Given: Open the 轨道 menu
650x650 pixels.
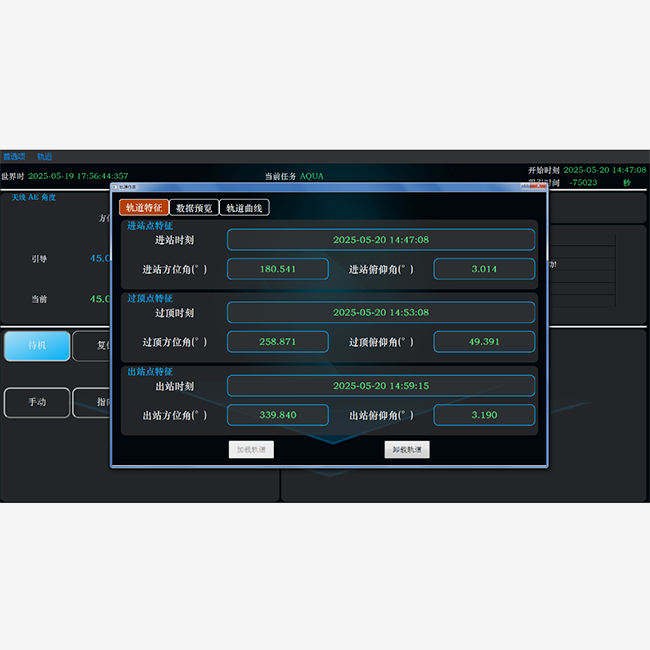Looking at the screenshot, I should tap(44, 156).
